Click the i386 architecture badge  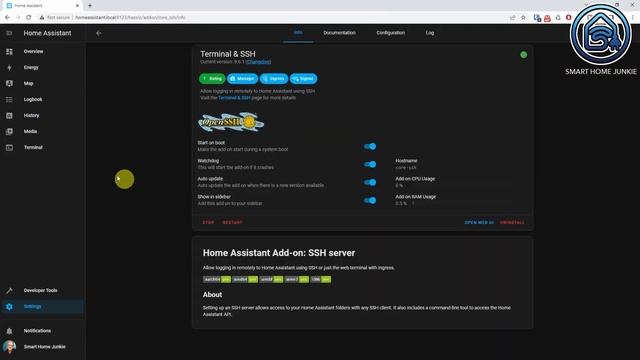pyautogui.click(x=320, y=280)
